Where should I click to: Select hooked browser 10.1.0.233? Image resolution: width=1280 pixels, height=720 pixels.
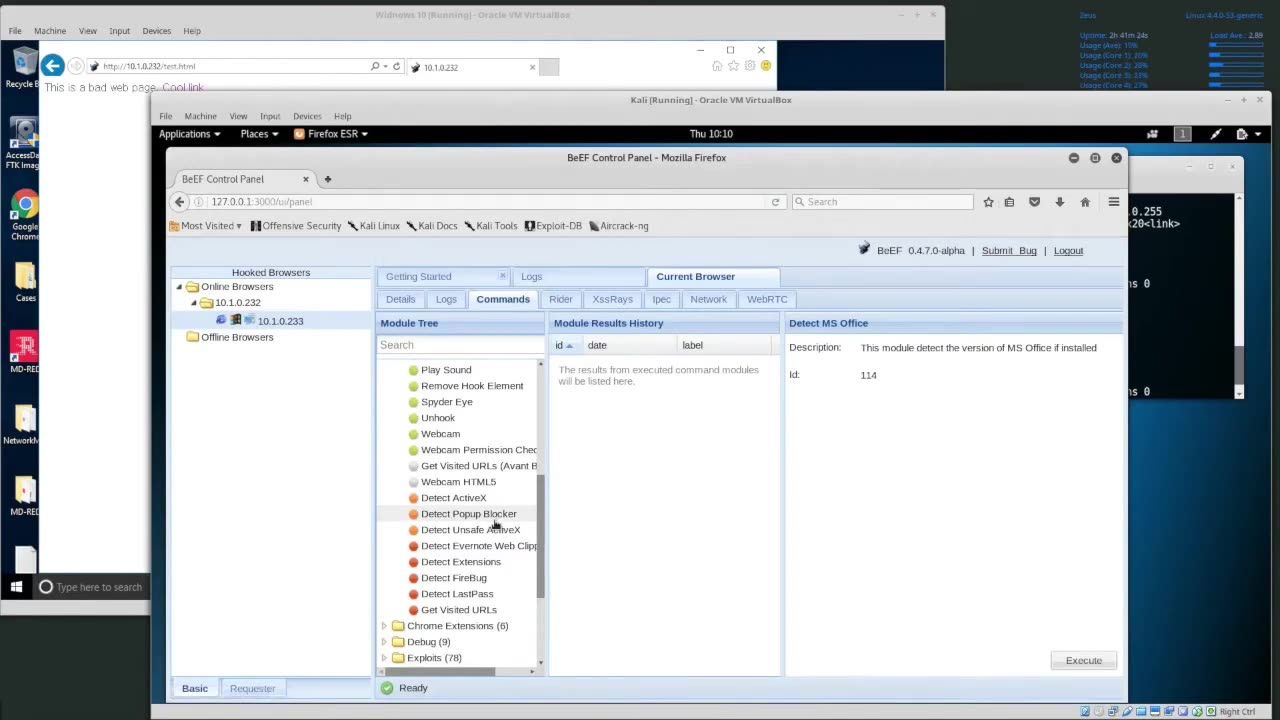tap(280, 321)
